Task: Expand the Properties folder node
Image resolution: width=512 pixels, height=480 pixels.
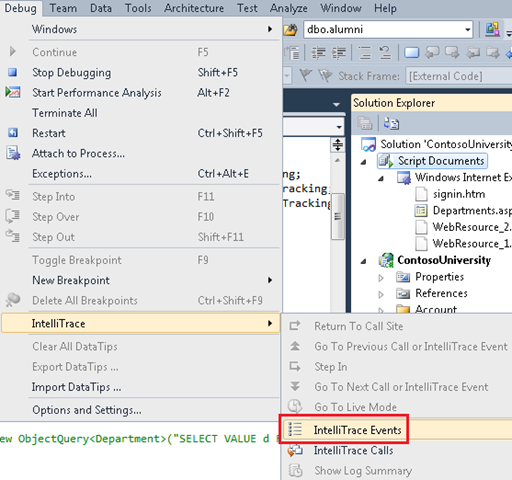Action: tap(381, 277)
